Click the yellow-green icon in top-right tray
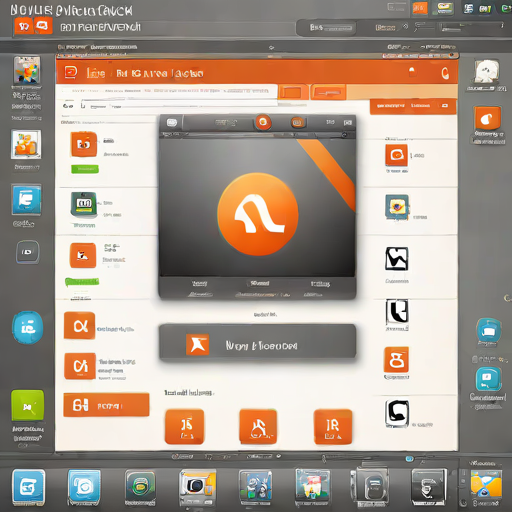Viewport: 512px width, 512px height. point(444,8)
